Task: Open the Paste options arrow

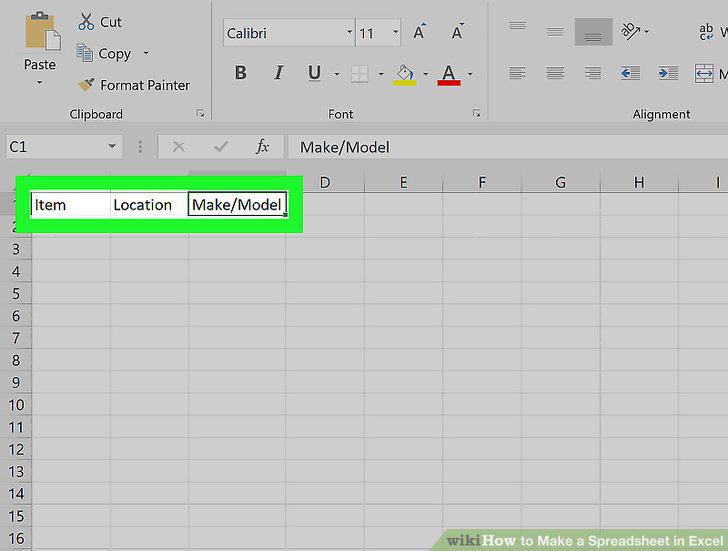Action: coord(39,83)
